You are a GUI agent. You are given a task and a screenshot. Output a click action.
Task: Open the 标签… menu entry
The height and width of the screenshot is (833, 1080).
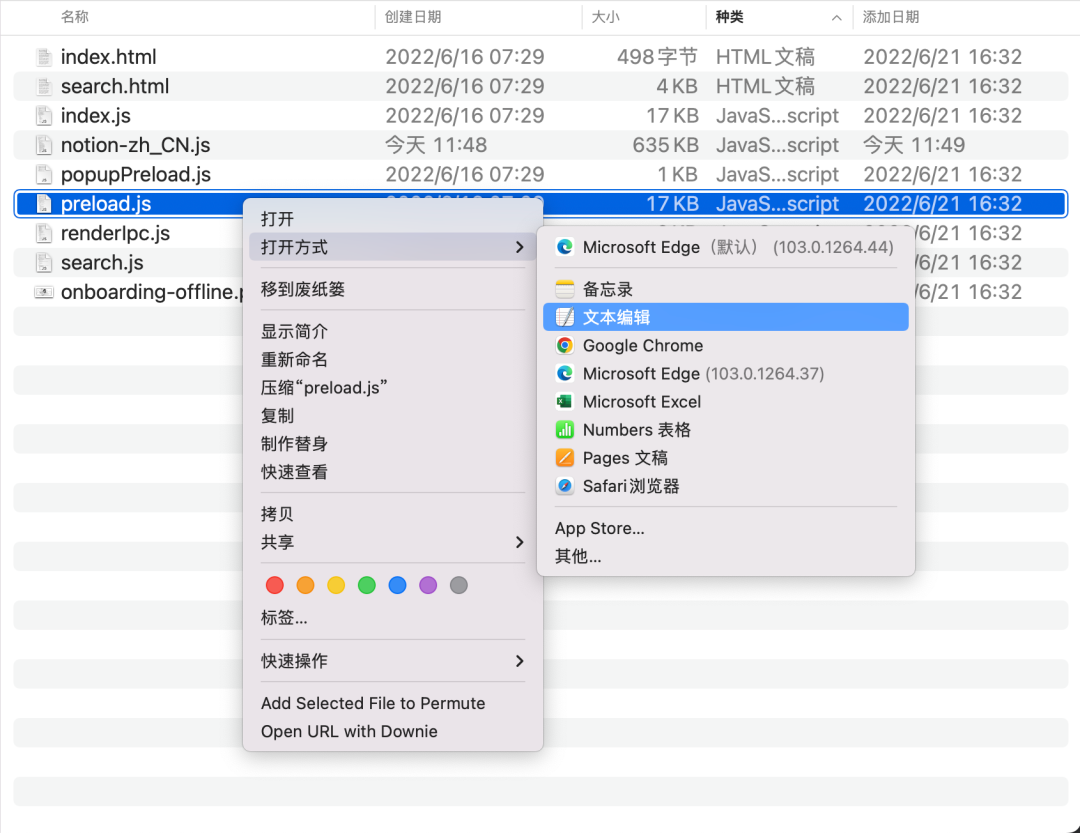pyautogui.click(x=284, y=617)
